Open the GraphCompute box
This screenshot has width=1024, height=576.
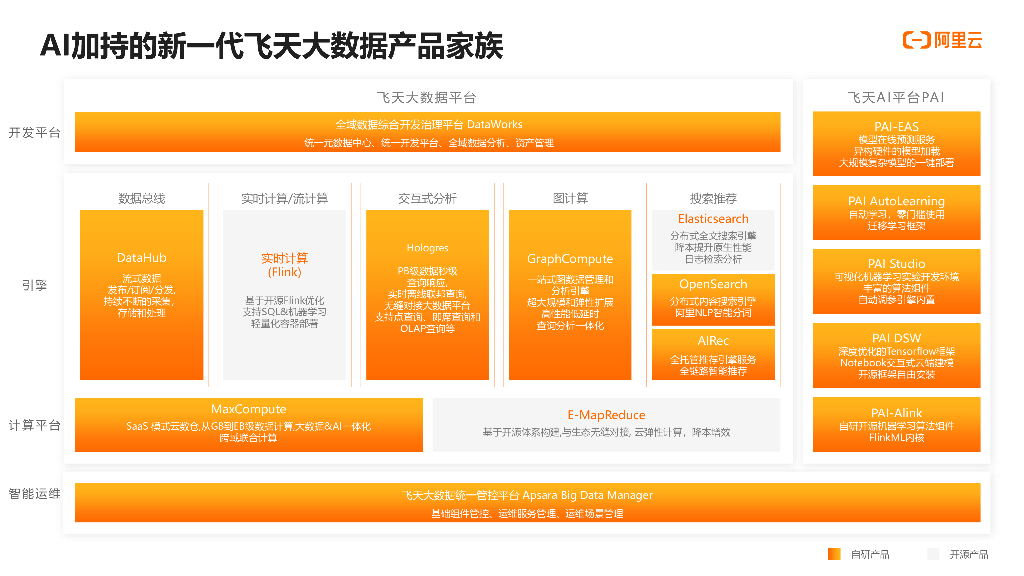click(x=570, y=295)
